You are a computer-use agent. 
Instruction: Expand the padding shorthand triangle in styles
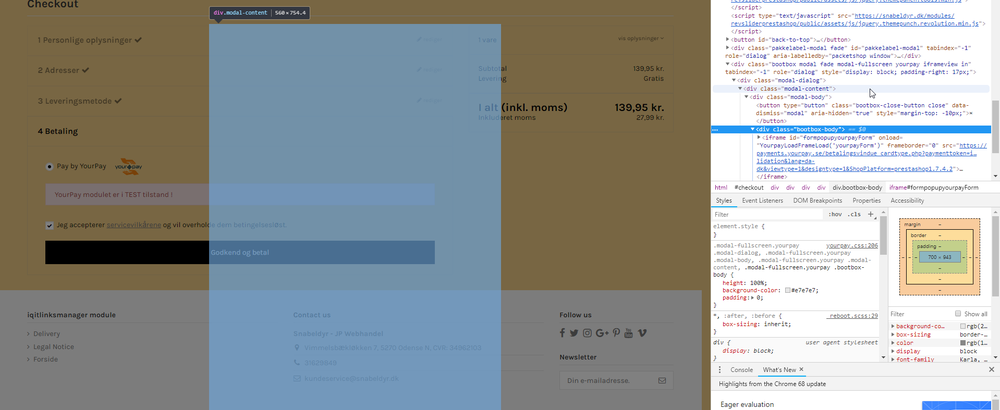751,298
